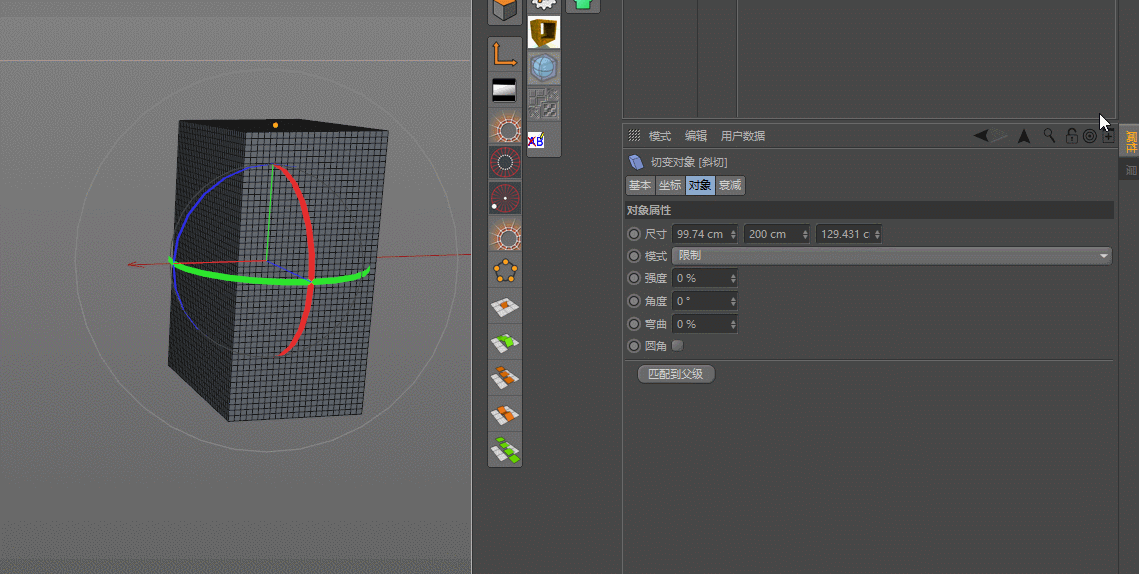1139x574 pixels.
Task: Open the 模式 menu
Action: (660, 136)
